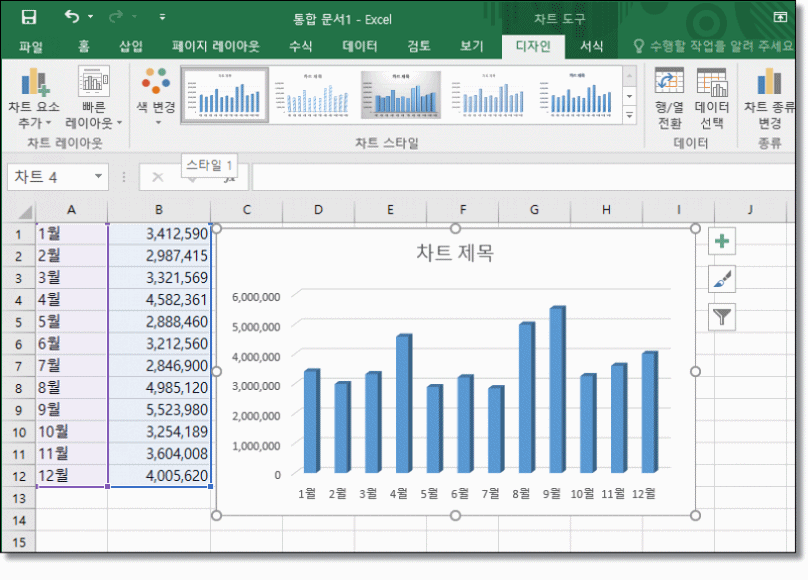Viewport: 808px width, 580px height.
Task: Apply chart style 1 thumbnail
Action: 225,95
